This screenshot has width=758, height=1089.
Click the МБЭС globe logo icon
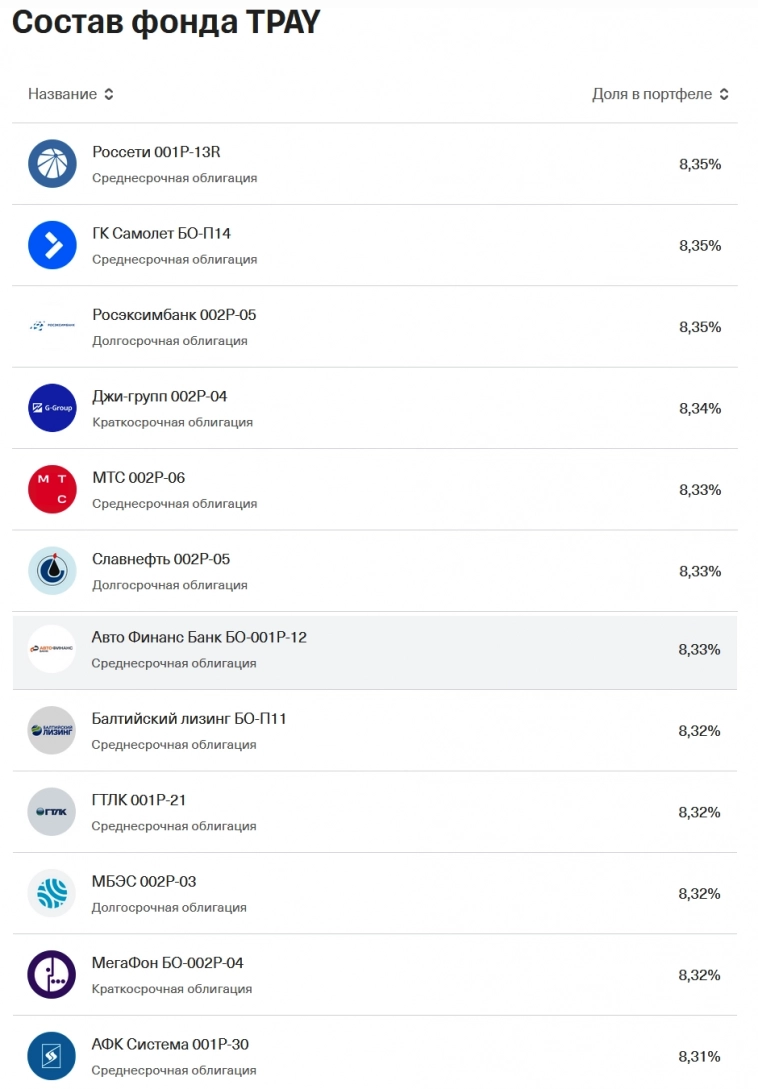[x=51, y=894]
